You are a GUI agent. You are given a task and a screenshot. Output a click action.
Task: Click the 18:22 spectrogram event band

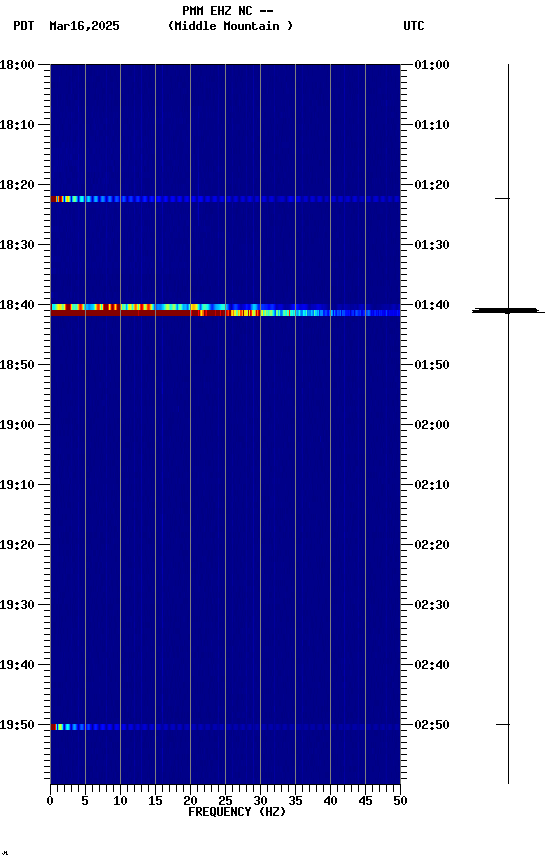coord(225,199)
